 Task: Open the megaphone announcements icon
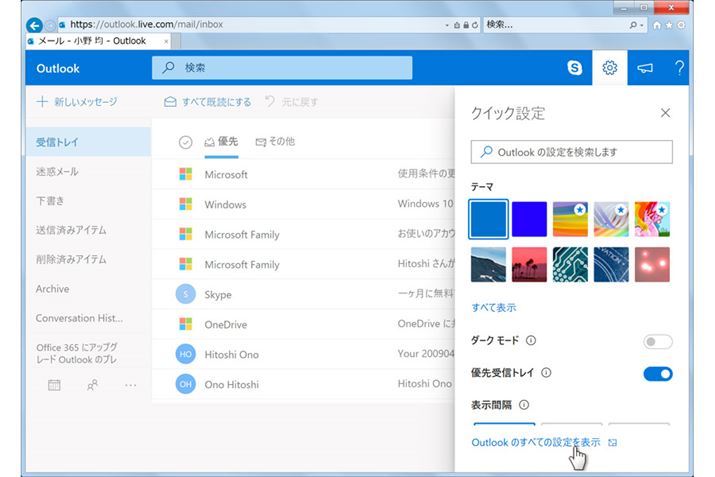645,68
